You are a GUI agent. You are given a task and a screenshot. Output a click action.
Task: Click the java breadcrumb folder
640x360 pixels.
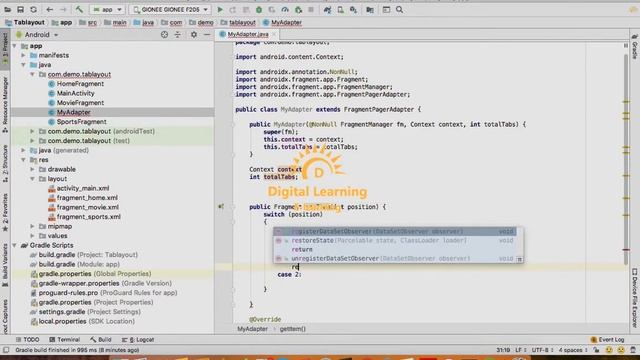pyautogui.click(x=144, y=22)
